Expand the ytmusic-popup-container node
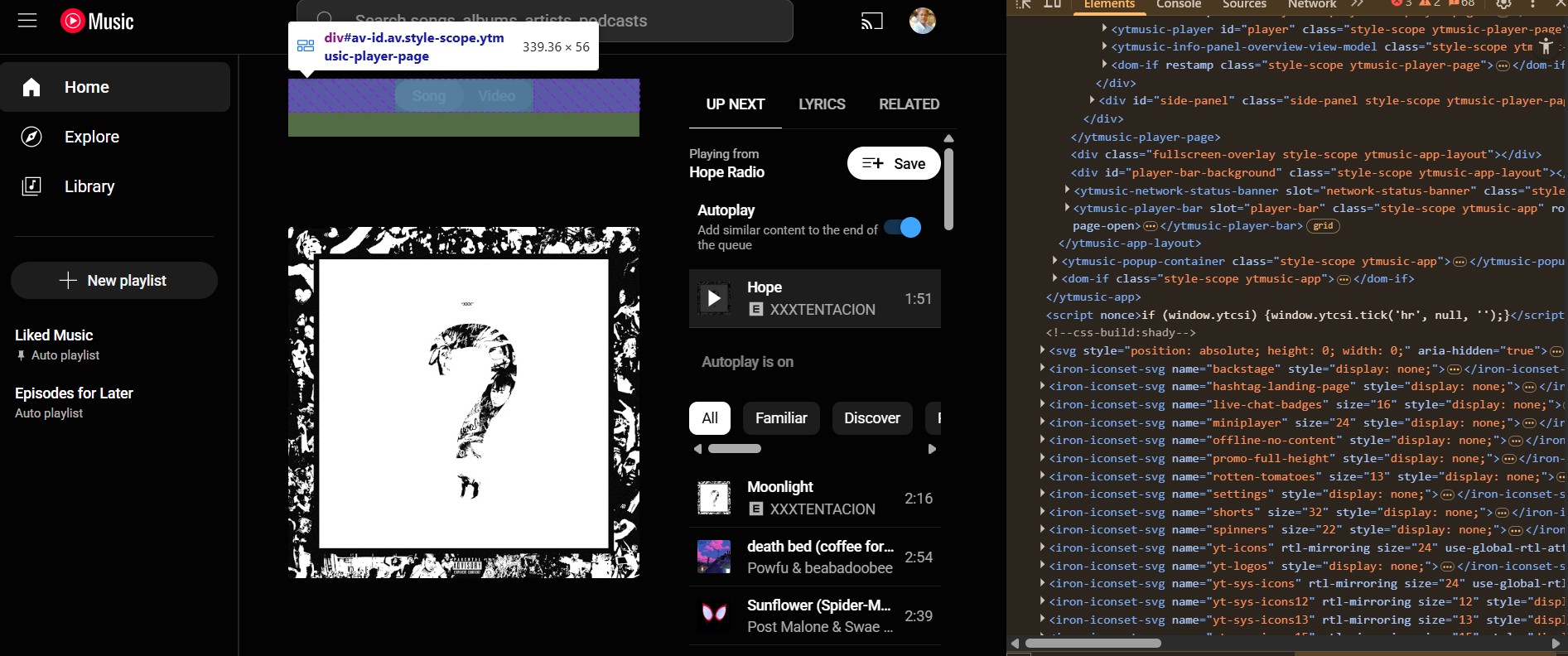The width and height of the screenshot is (1568, 656). (x=1054, y=260)
